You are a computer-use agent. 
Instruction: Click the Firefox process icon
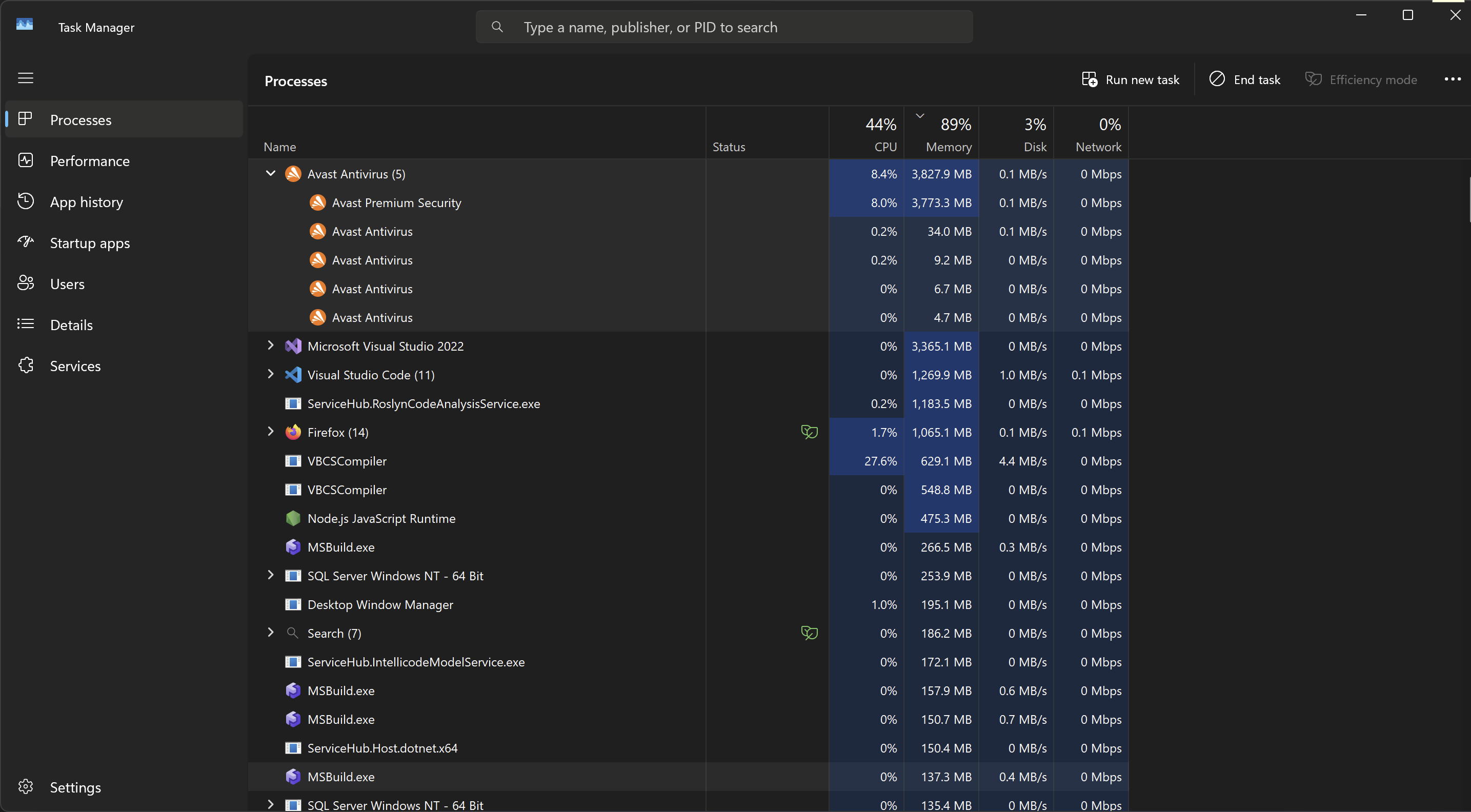point(293,432)
